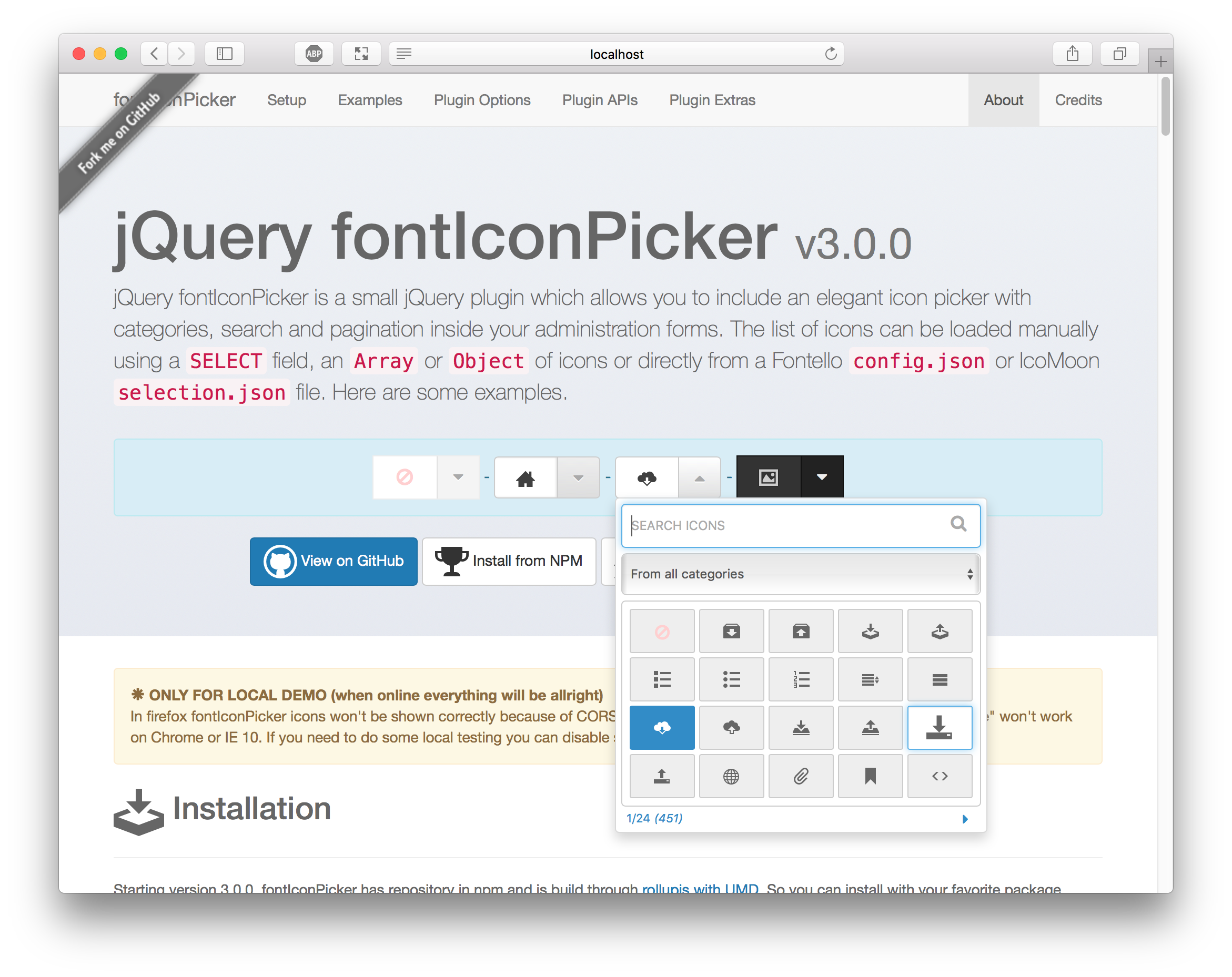This screenshot has width=1232, height=977.
Task: Choose the bookmark icon in picker
Action: point(870,776)
